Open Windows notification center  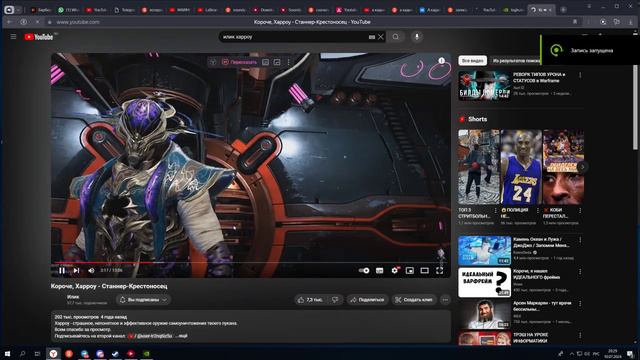[631, 353]
